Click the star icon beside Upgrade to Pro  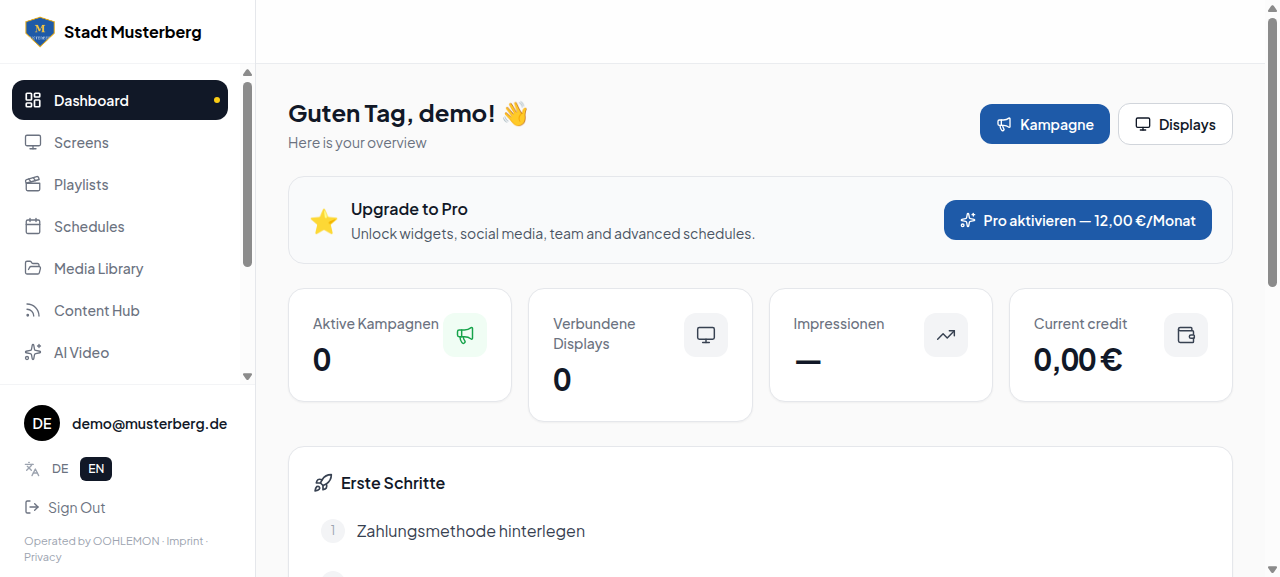324,221
